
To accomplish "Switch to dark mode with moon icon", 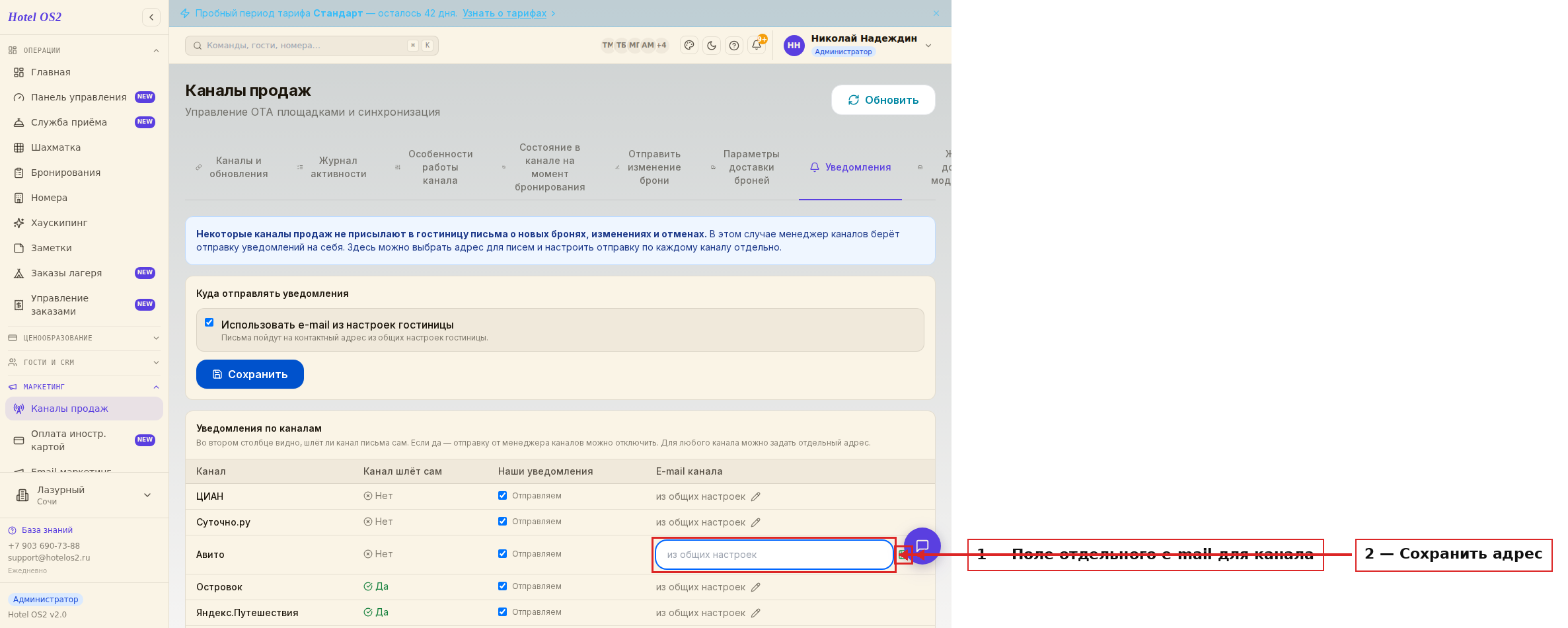I will 712,46.
